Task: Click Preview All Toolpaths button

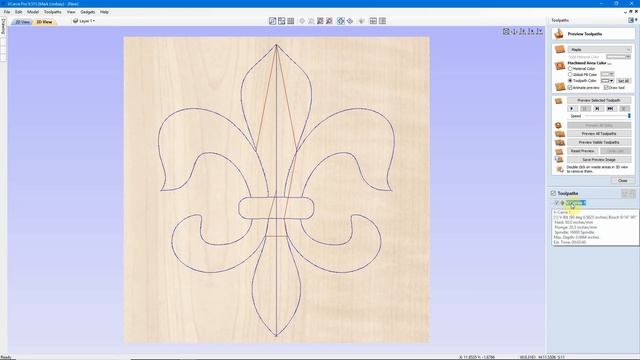Action: click(599, 133)
